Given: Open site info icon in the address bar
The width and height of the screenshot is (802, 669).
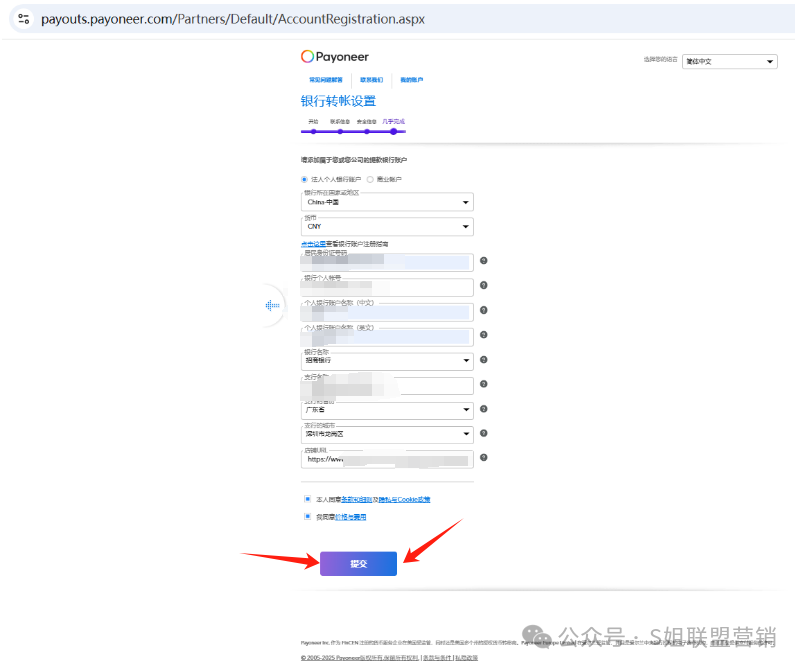Looking at the screenshot, I should (x=24, y=19).
